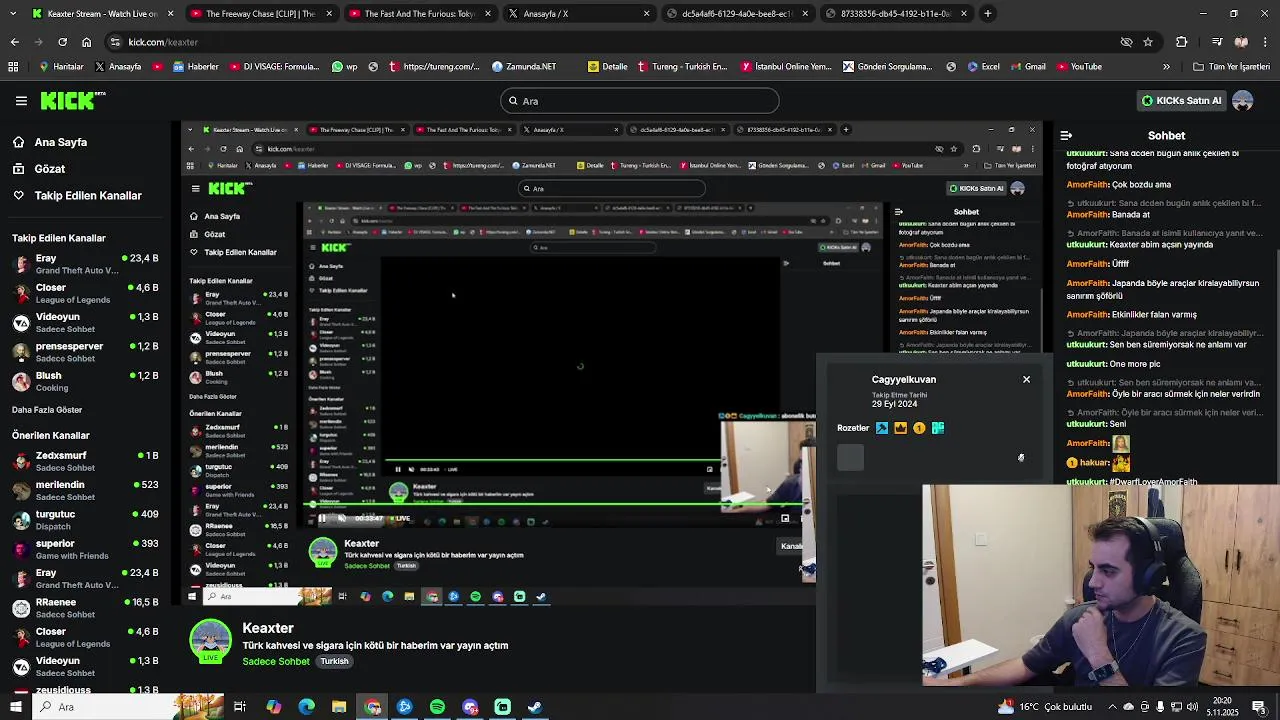Open prensesperver channel in sidebar
The image size is (1280, 720).
coord(85,352)
